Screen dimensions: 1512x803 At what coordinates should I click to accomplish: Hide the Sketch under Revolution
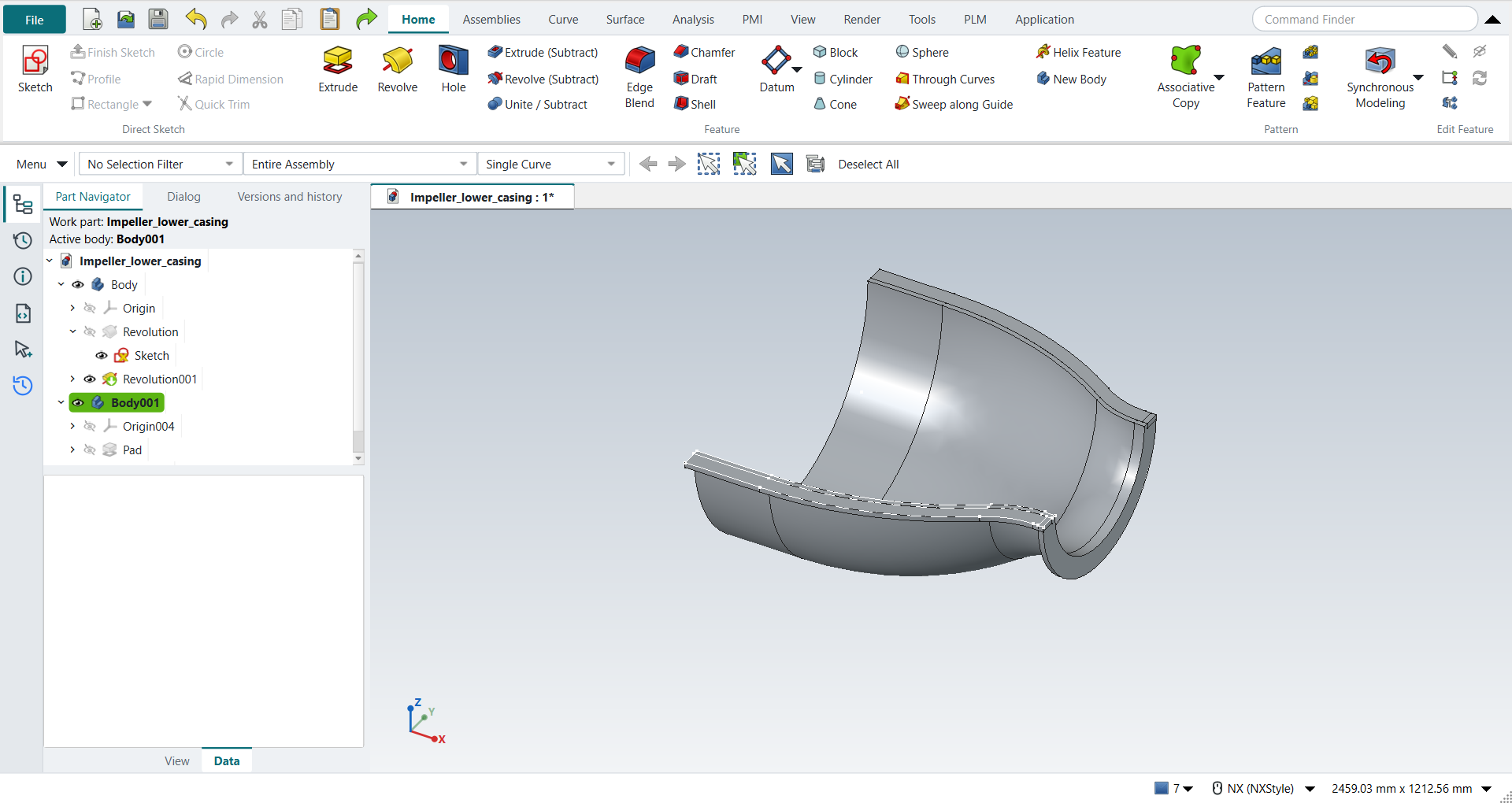(x=102, y=355)
